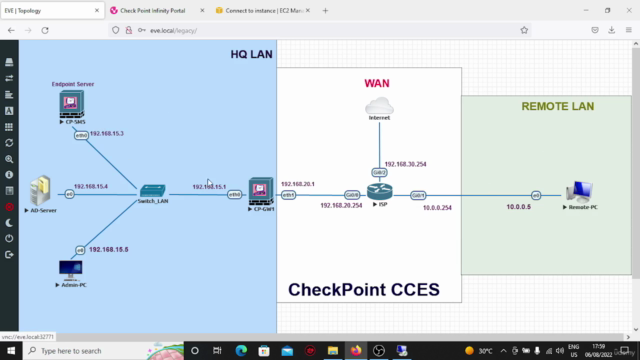Open the Pocket save icon
The height and width of the screenshot is (360, 640).
coord(595,30)
